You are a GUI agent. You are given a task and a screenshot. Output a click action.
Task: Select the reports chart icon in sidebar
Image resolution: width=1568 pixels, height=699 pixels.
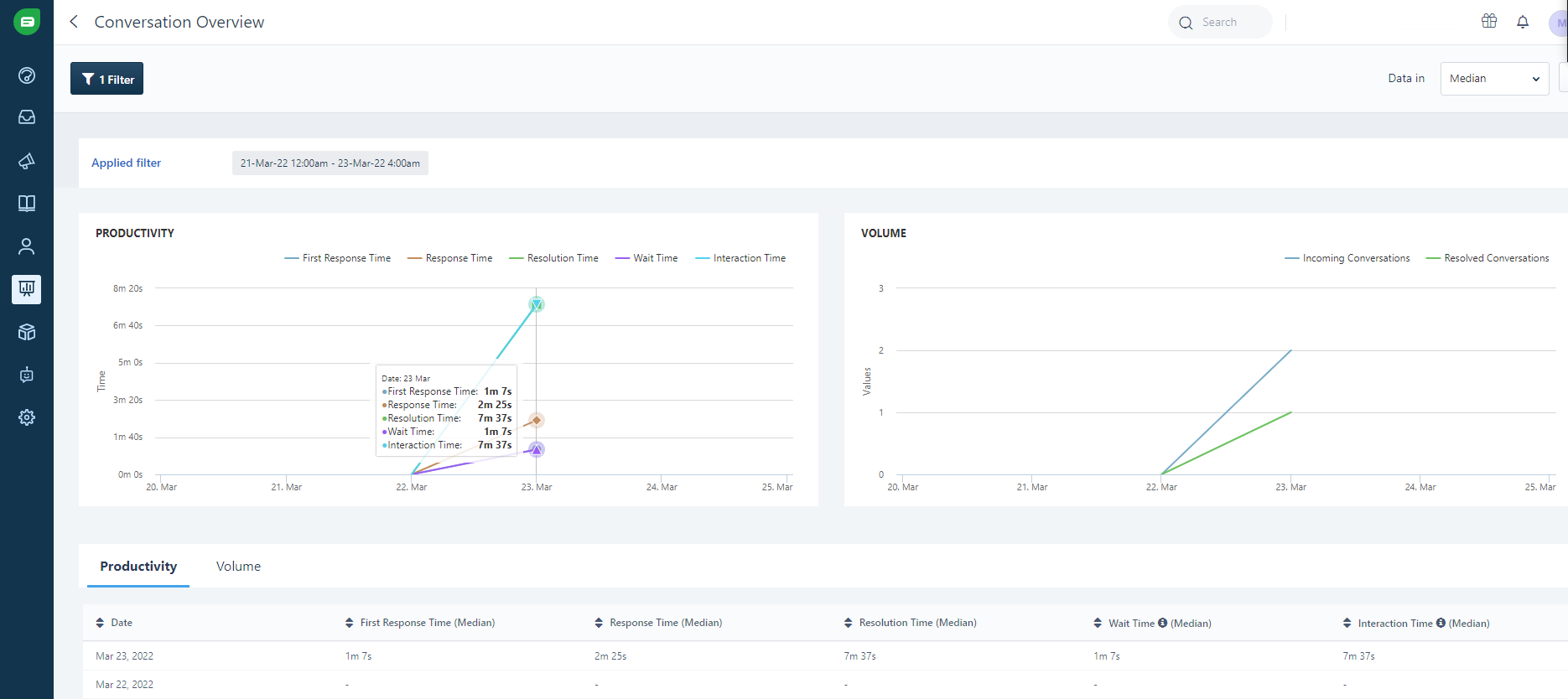pyautogui.click(x=27, y=289)
